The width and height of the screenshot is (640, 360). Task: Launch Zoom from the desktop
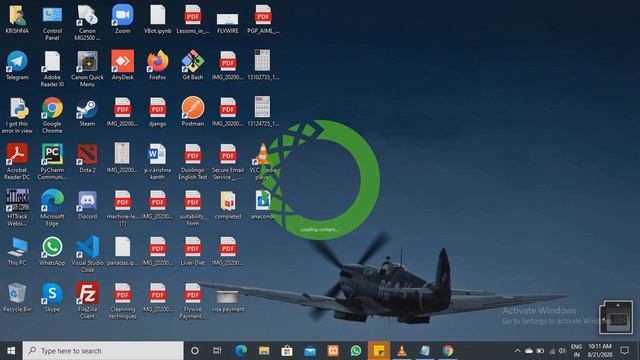pos(122,19)
